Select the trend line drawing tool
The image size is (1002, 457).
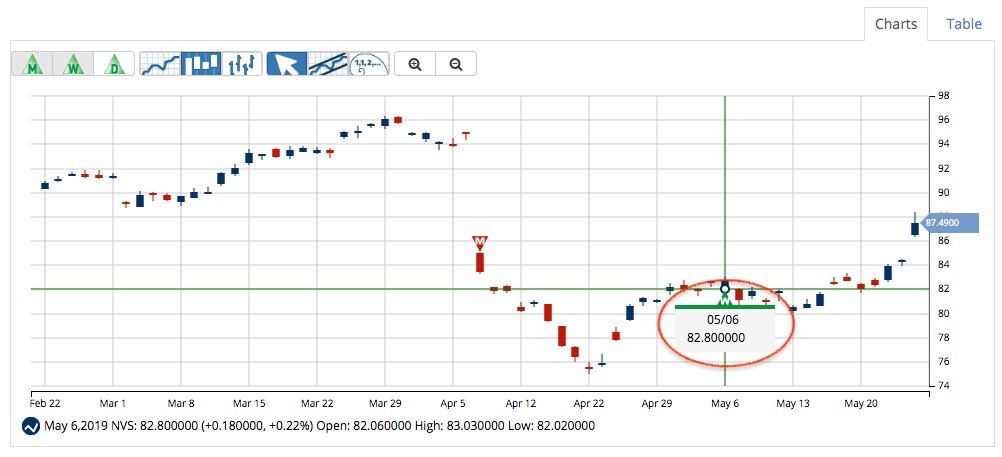pyautogui.click(x=327, y=64)
